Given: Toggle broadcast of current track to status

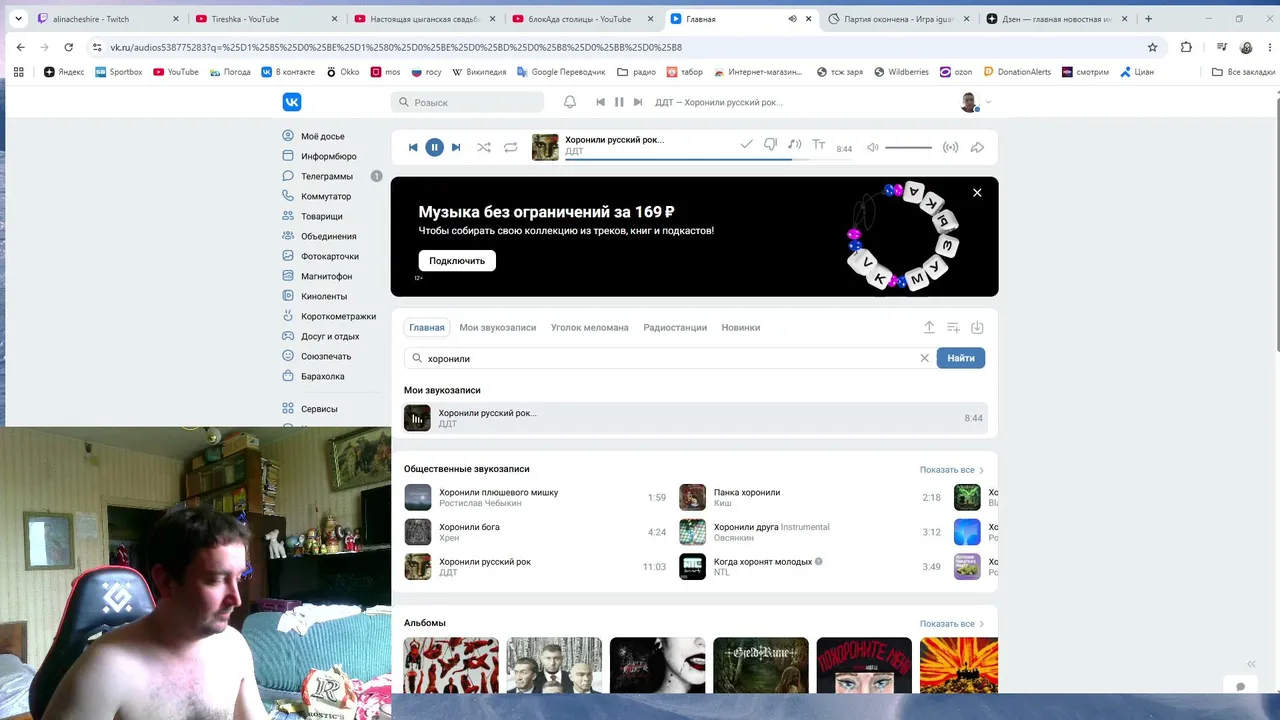Looking at the screenshot, I should tap(951, 148).
